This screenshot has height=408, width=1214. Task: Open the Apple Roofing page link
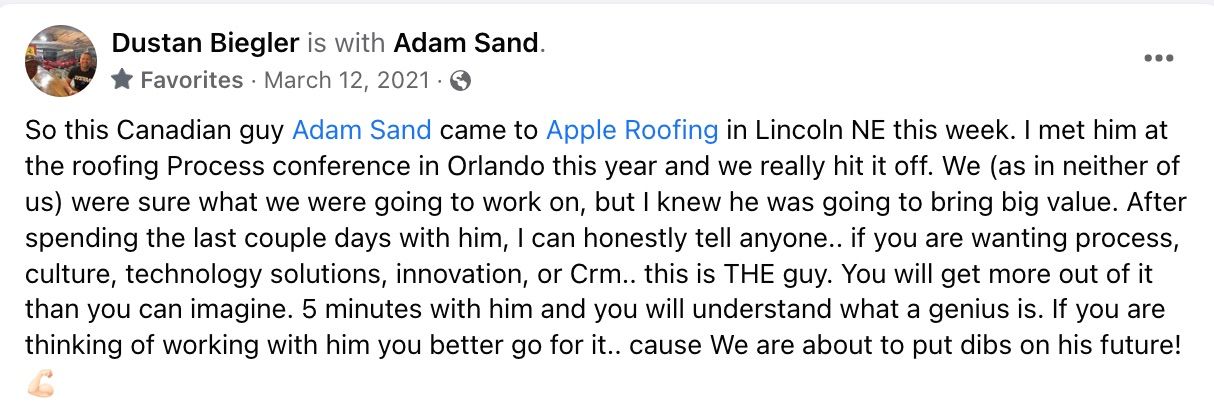tap(632, 130)
